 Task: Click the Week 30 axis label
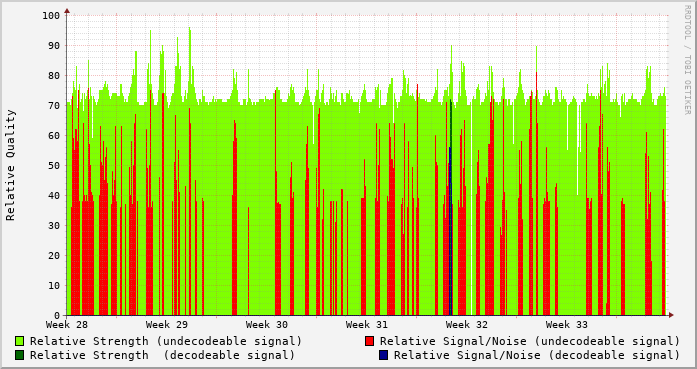[x=267, y=325]
